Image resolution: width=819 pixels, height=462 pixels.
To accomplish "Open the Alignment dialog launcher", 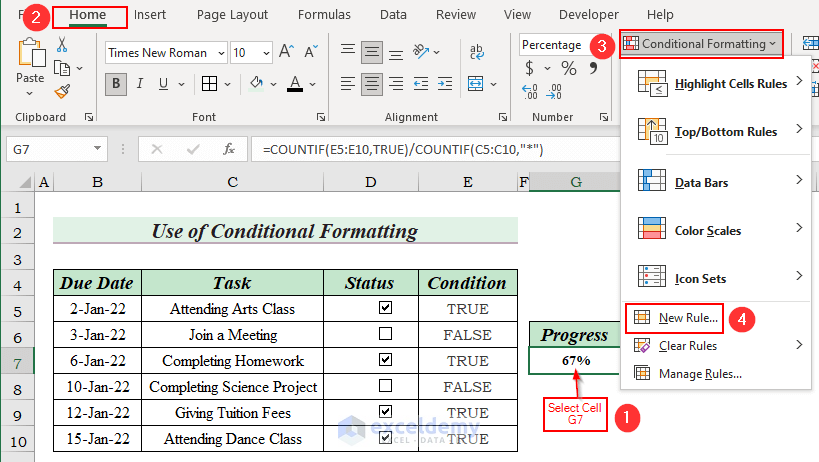I will tap(502, 117).
